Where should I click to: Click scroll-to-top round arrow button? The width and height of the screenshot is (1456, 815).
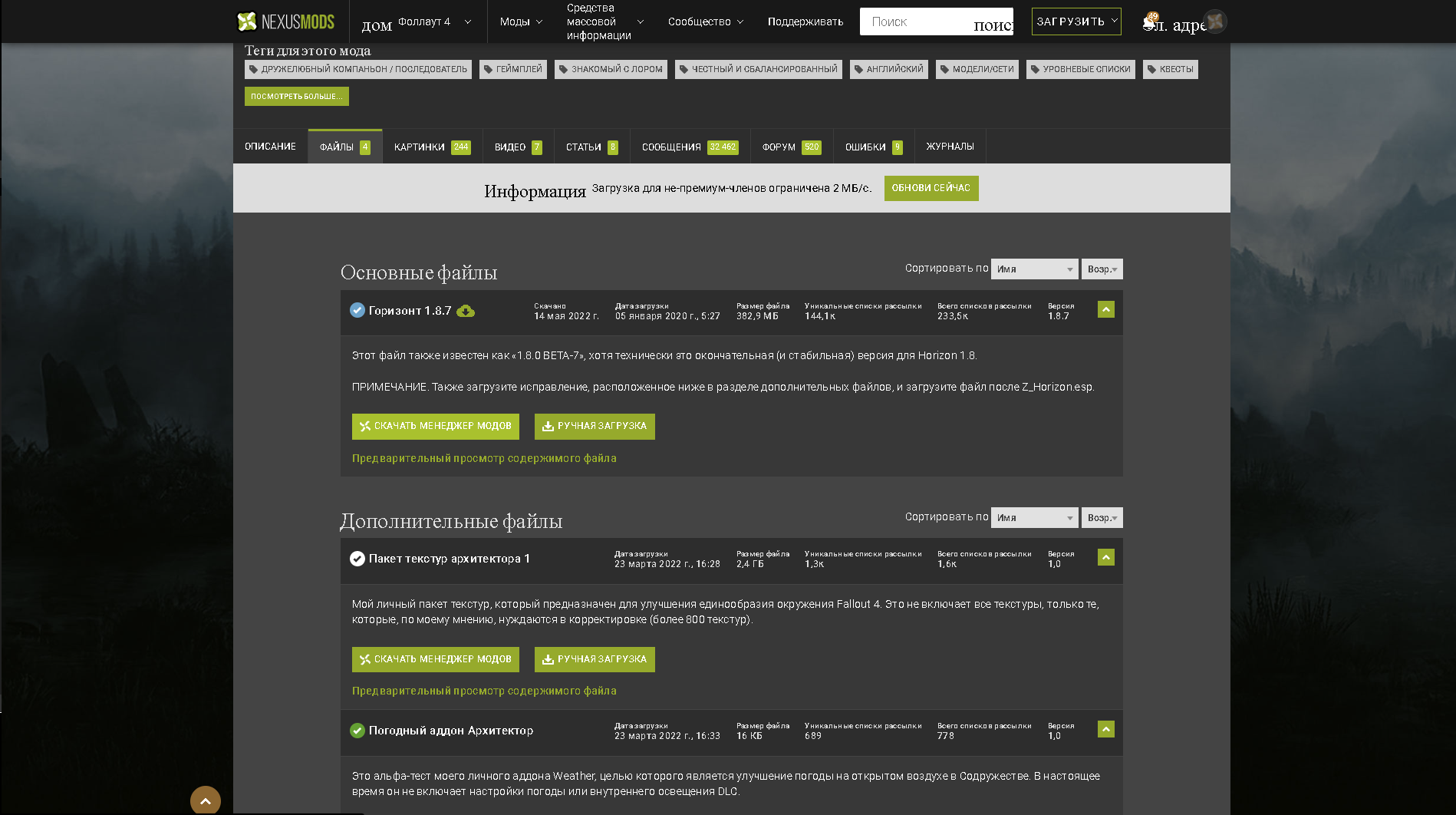click(x=206, y=800)
